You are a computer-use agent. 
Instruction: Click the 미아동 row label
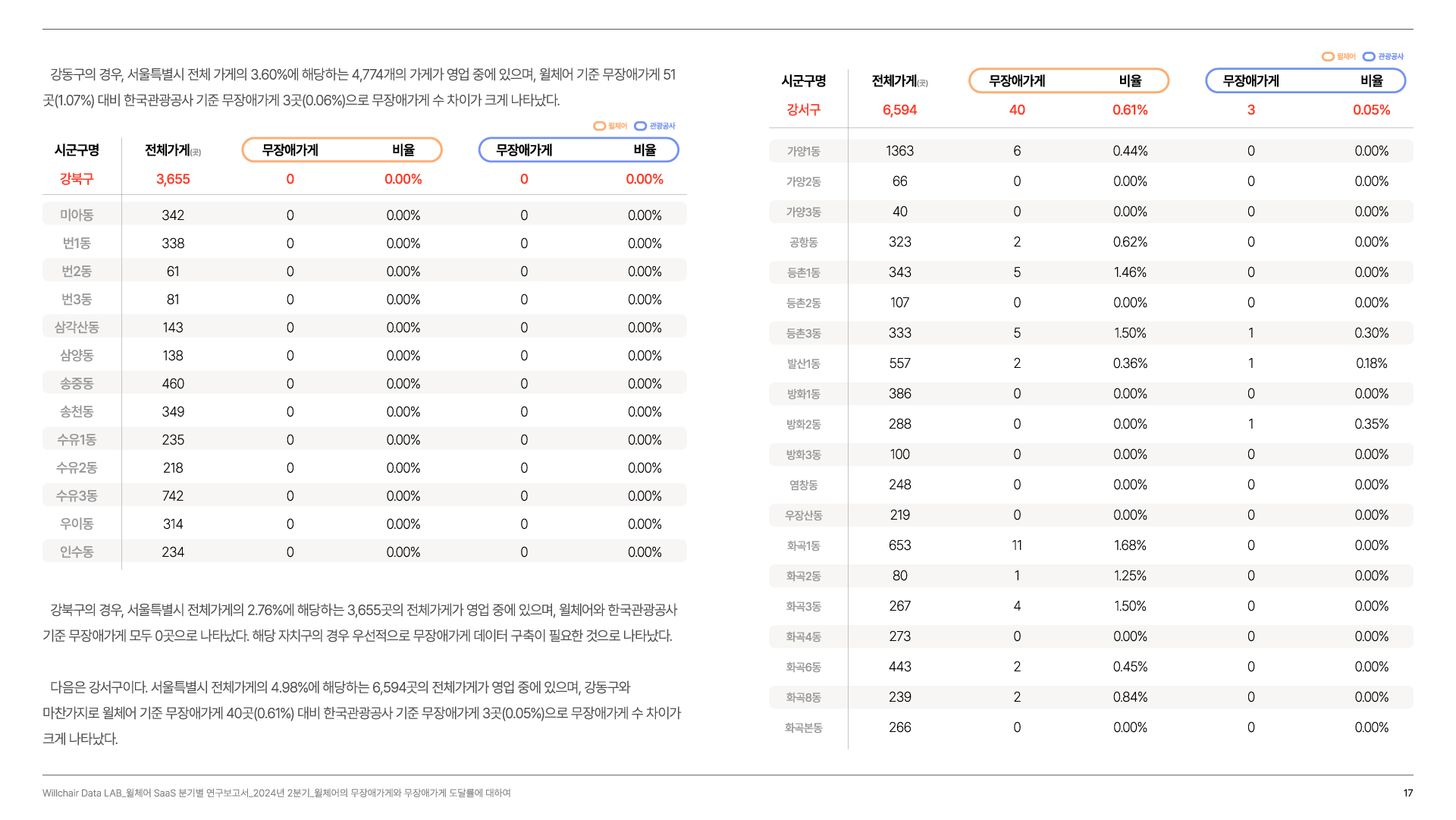[x=77, y=215]
